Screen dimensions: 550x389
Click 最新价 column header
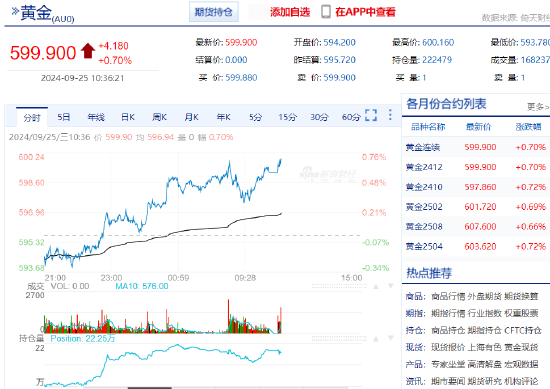pyautogui.click(x=478, y=127)
